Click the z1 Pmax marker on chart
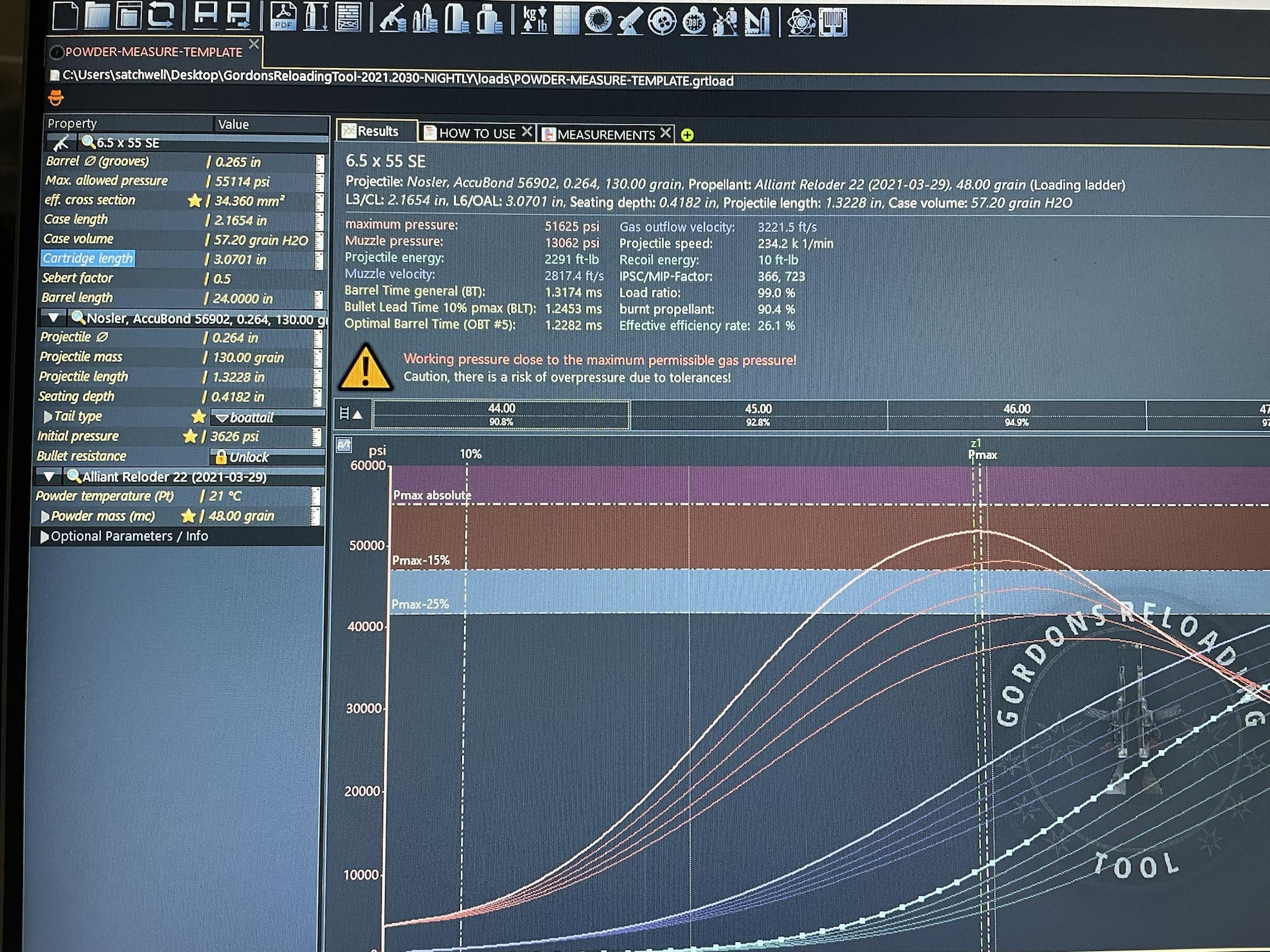This screenshot has width=1270, height=952. click(982, 449)
